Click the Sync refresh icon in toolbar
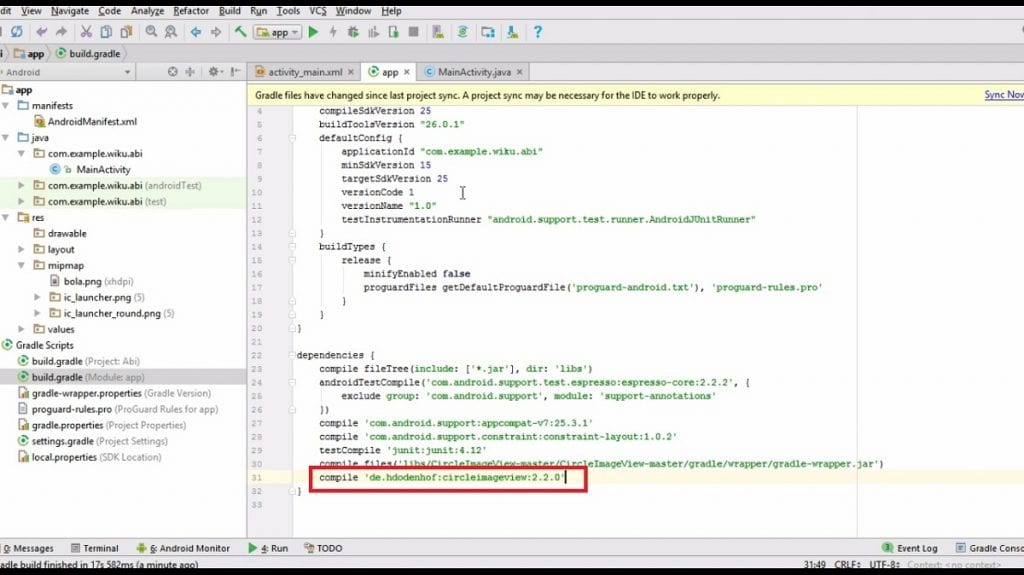 (x=17, y=32)
